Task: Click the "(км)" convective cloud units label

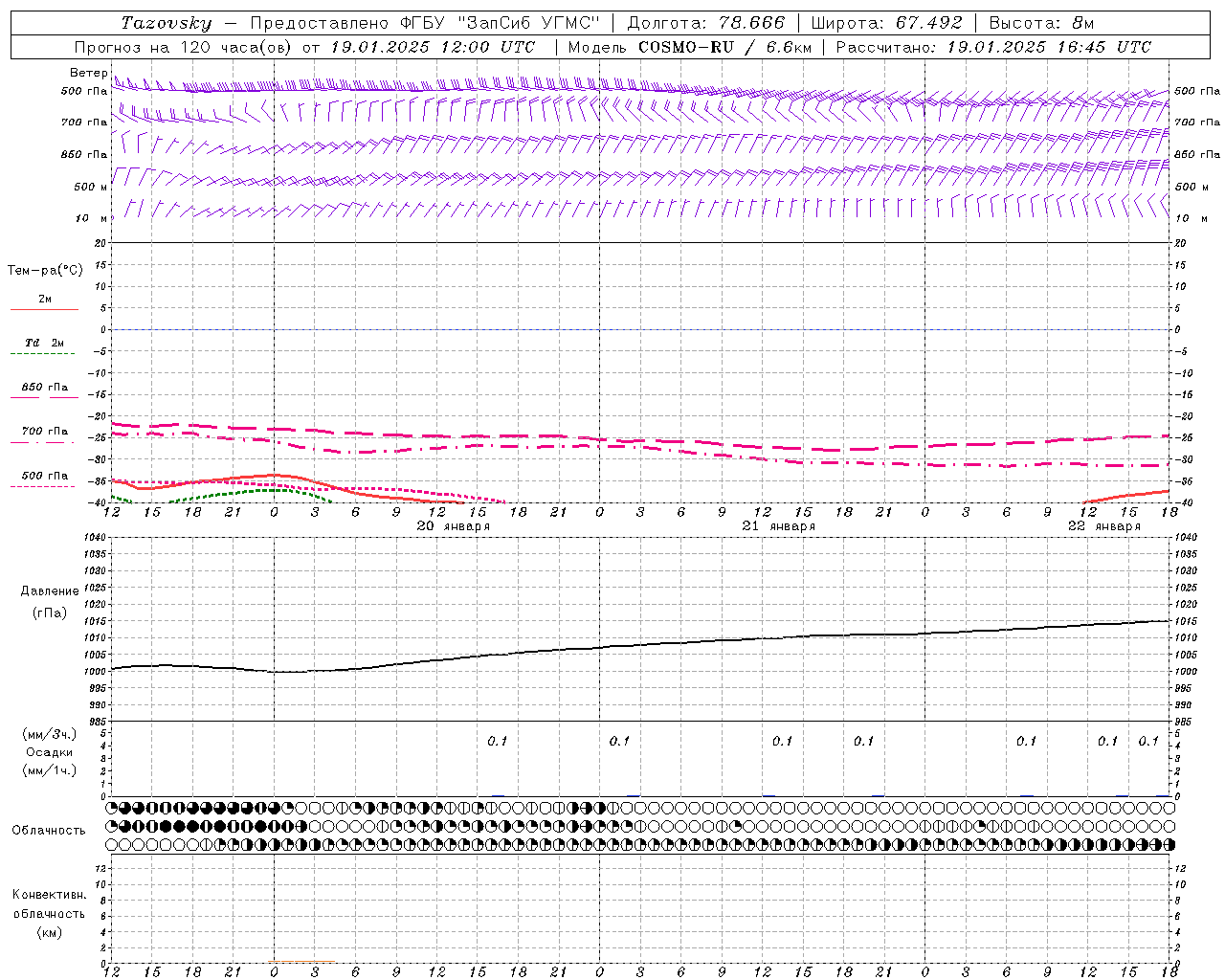Action: tap(49, 932)
